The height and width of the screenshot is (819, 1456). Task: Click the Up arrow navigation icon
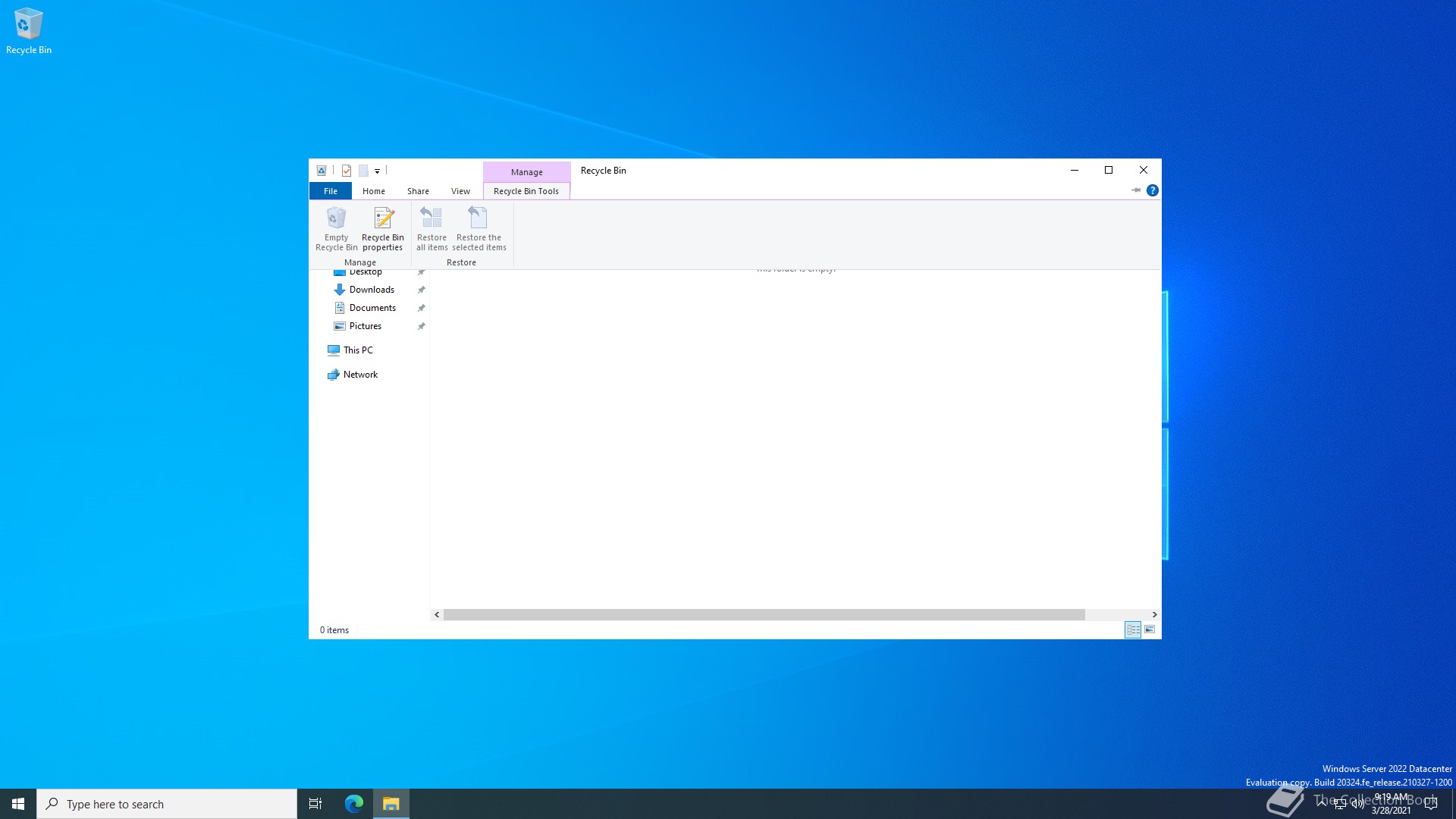pyautogui.click(x=1134, y=190)
